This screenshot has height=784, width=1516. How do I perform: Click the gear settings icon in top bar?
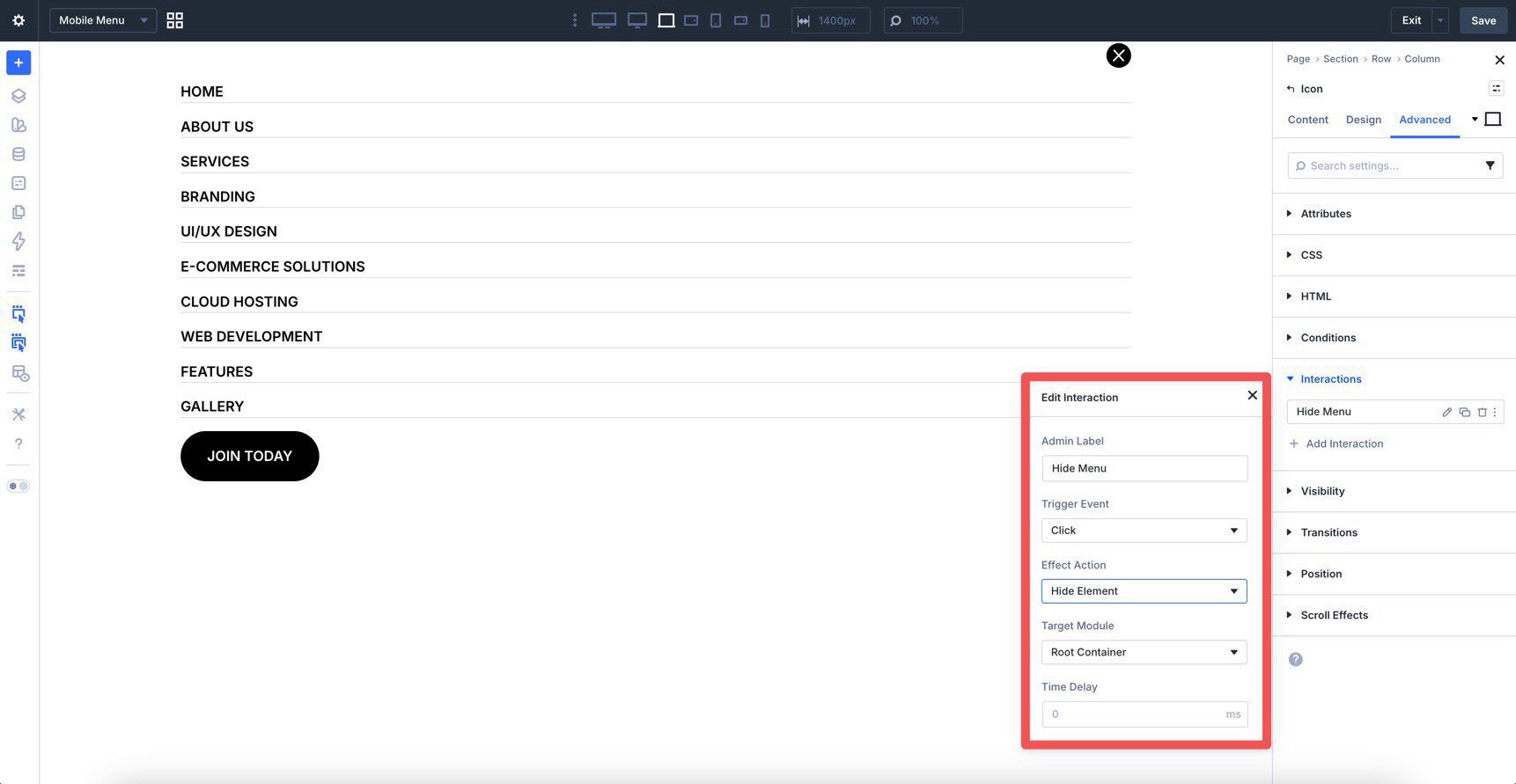point(18,20)
